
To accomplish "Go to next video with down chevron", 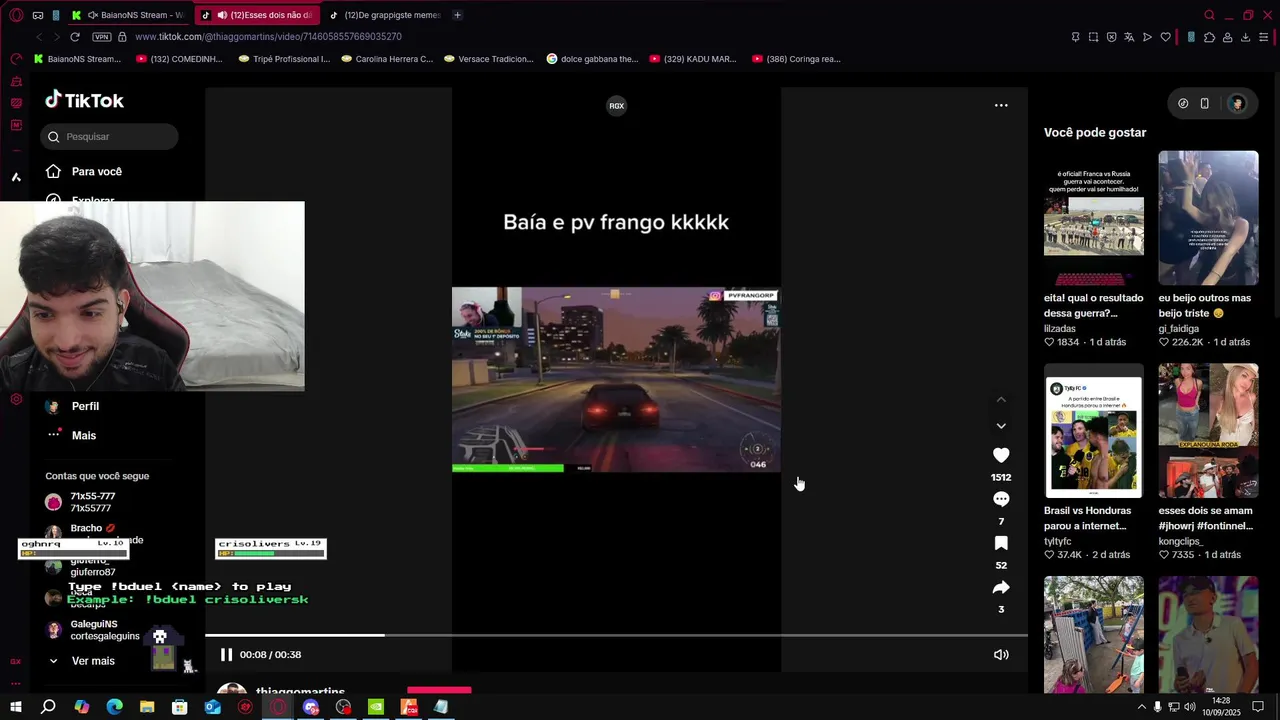I will (1001, 426).
